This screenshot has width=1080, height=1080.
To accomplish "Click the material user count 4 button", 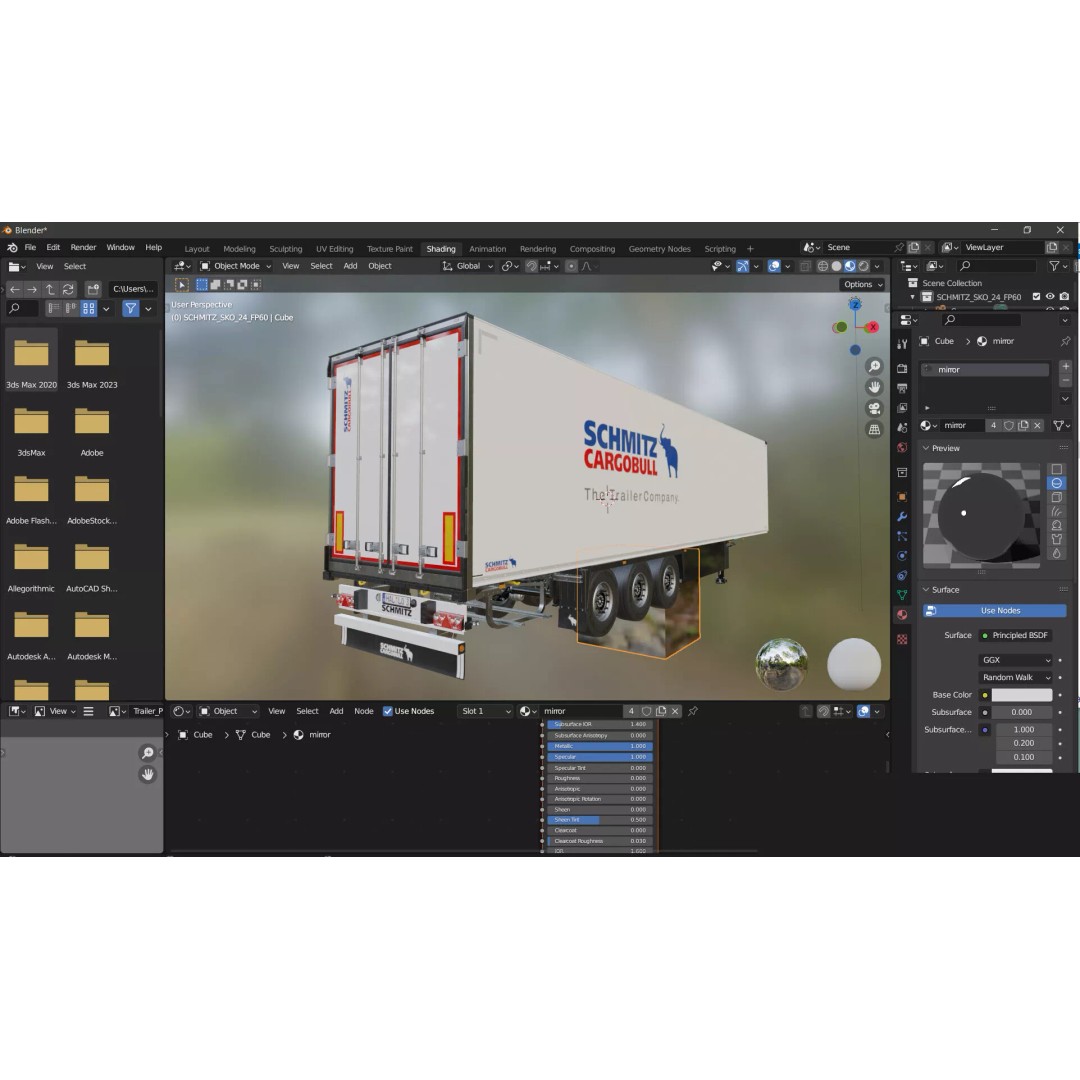I will coord(993,426).
